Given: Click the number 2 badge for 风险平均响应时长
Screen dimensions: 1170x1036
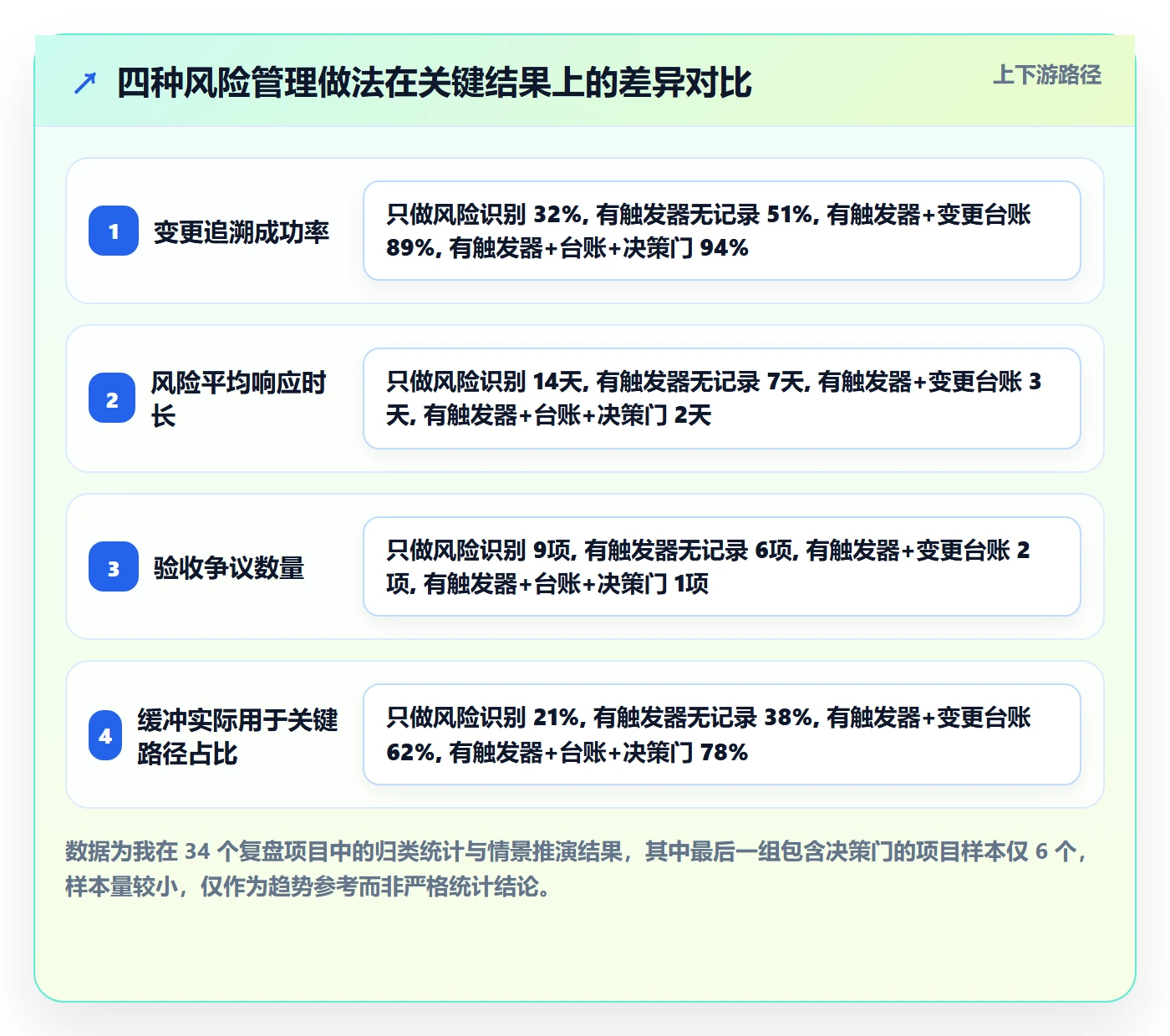Looking at the screenshot, I should point(112,399).
